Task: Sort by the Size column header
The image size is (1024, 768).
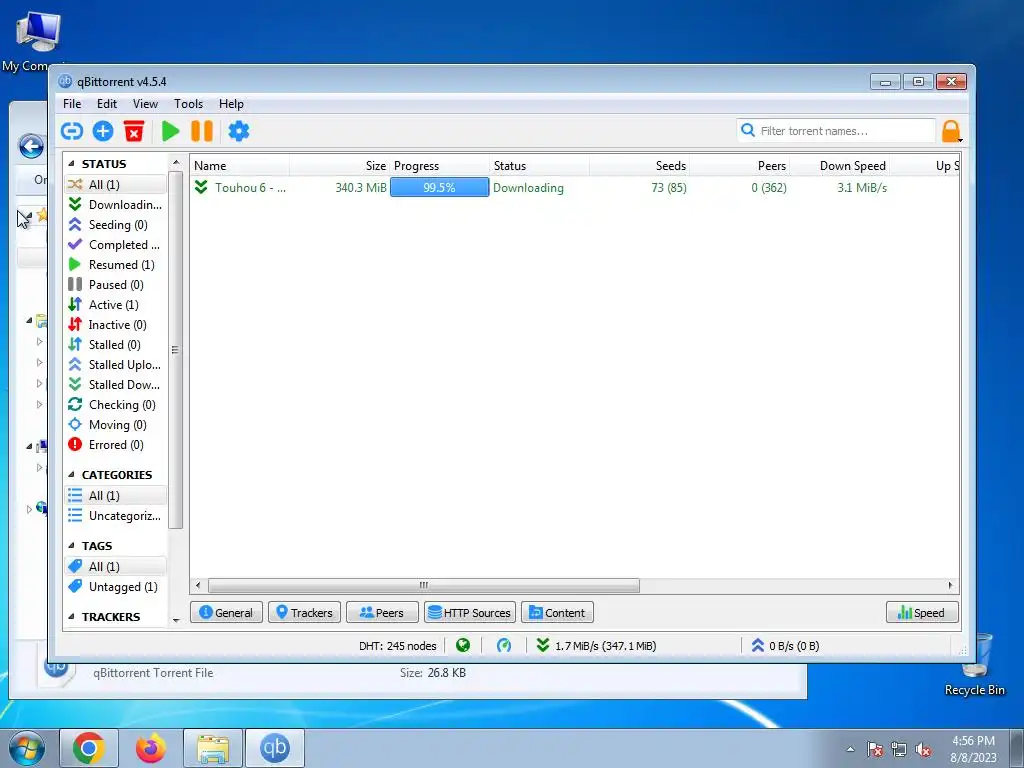Action: coord(340,166)
